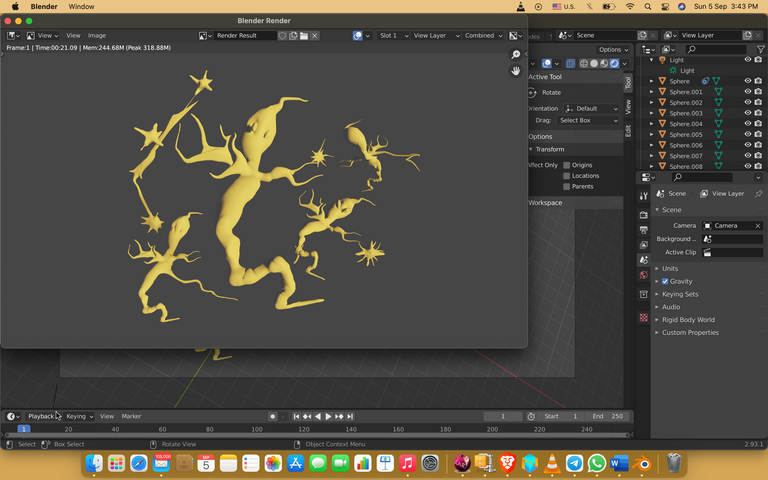Hide Sphere.001 with its eye icon
The width and height of the screenshot is (768, 480).
747,92
